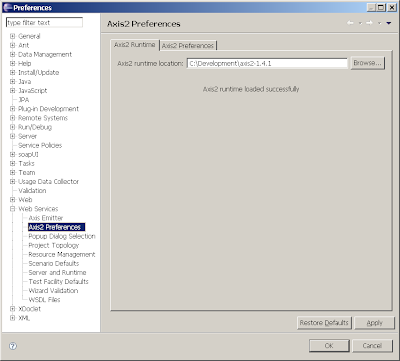This screenshot has width=400, height=361.
Task: Click 'Axis2 runtime loaded successfully' message
Action: pyautogui.click(x=251, y=89)
